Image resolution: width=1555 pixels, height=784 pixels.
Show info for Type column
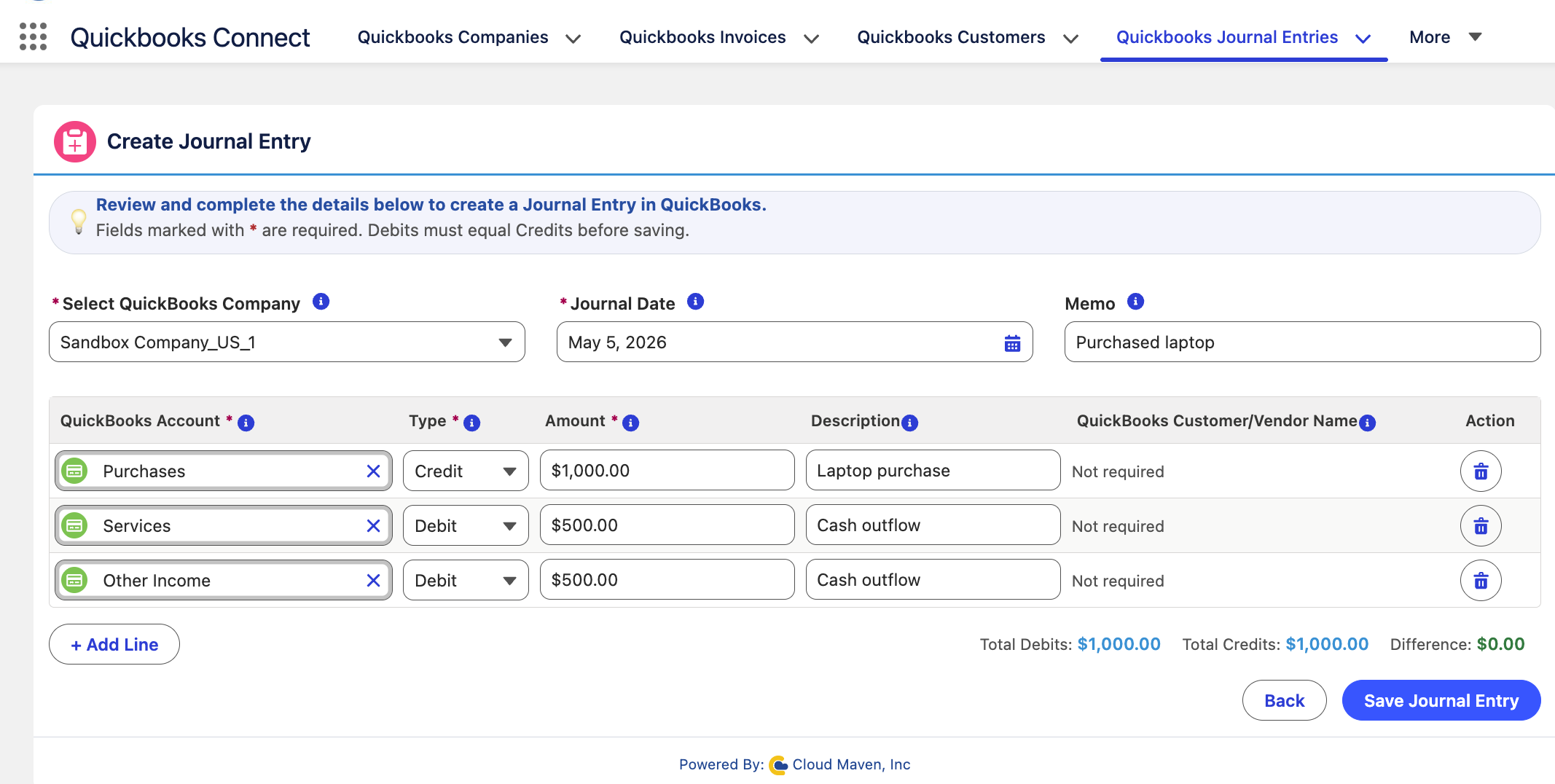(472, 423)
